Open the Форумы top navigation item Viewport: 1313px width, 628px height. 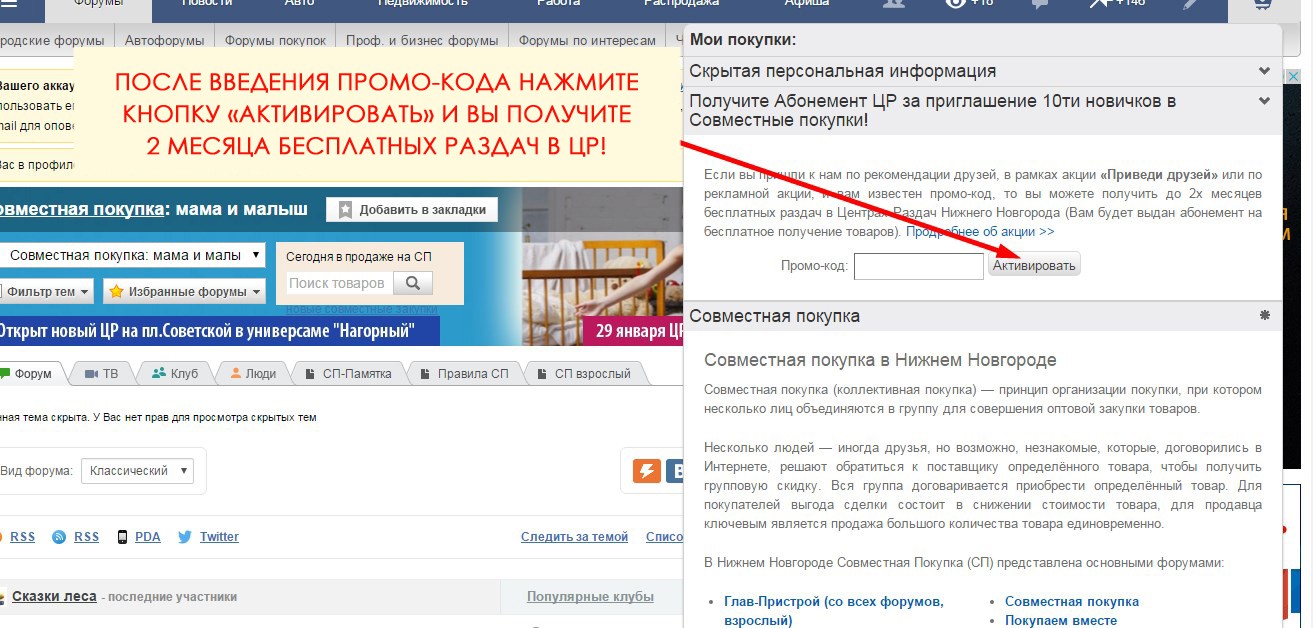pos(99,5)
